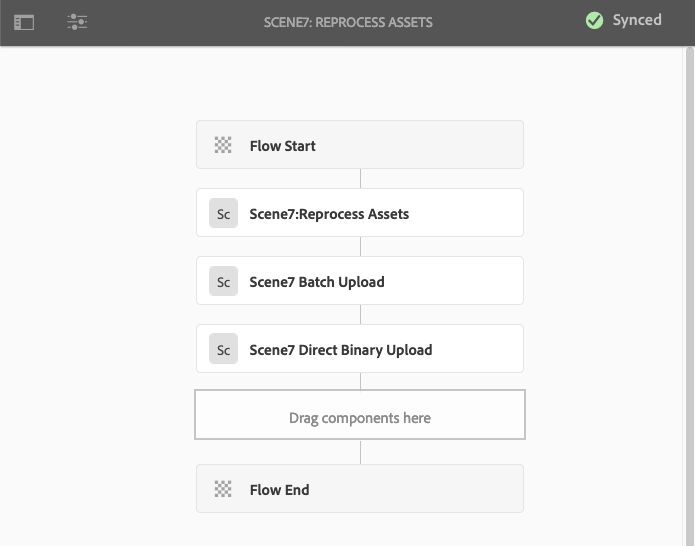The image size is (695, 546).
Task: Click connector line above Flow End
Action: coord(360,452)
